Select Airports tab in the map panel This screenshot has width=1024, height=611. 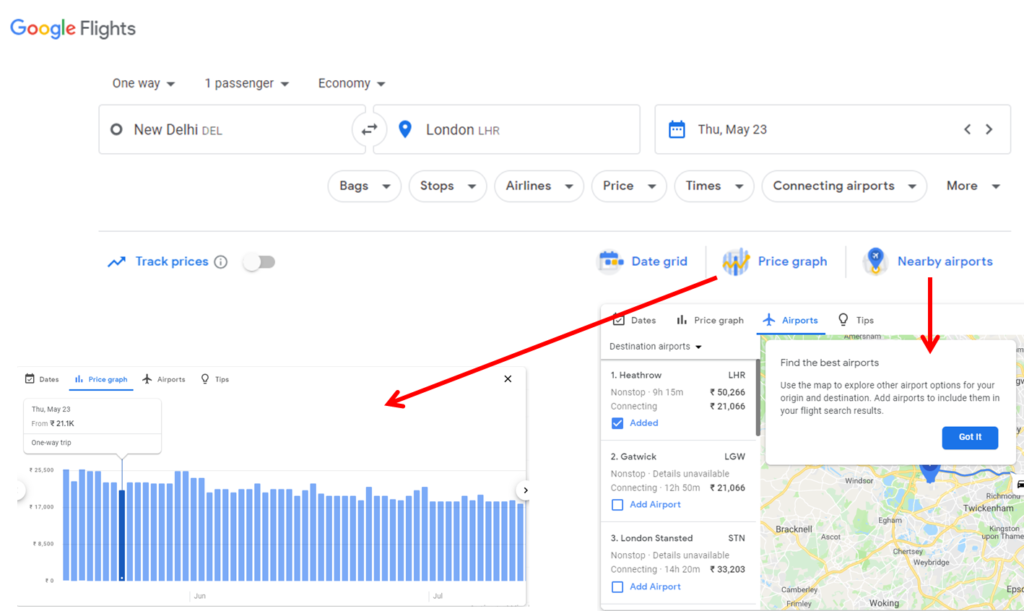point(790,320)
